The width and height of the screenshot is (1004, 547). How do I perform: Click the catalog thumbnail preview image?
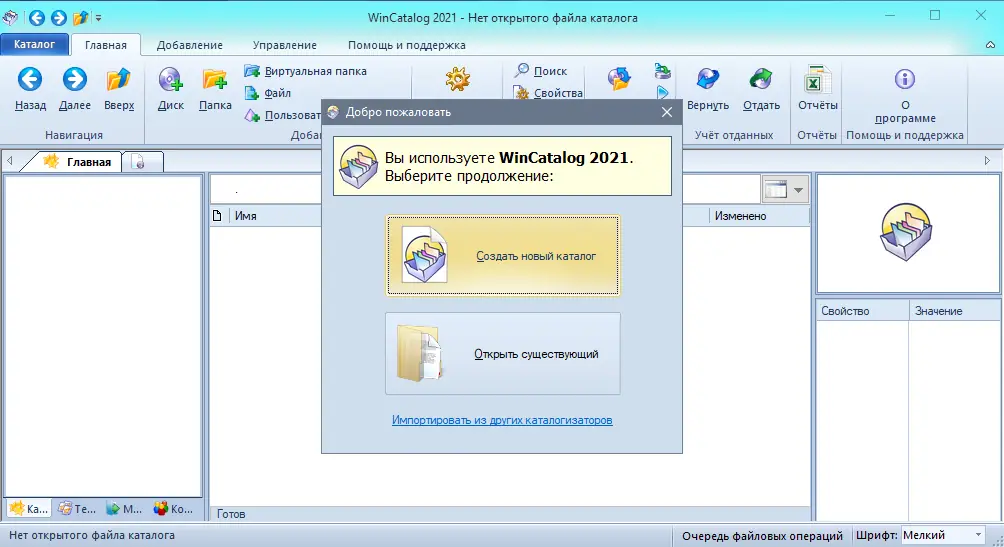(x=905, y=232)
